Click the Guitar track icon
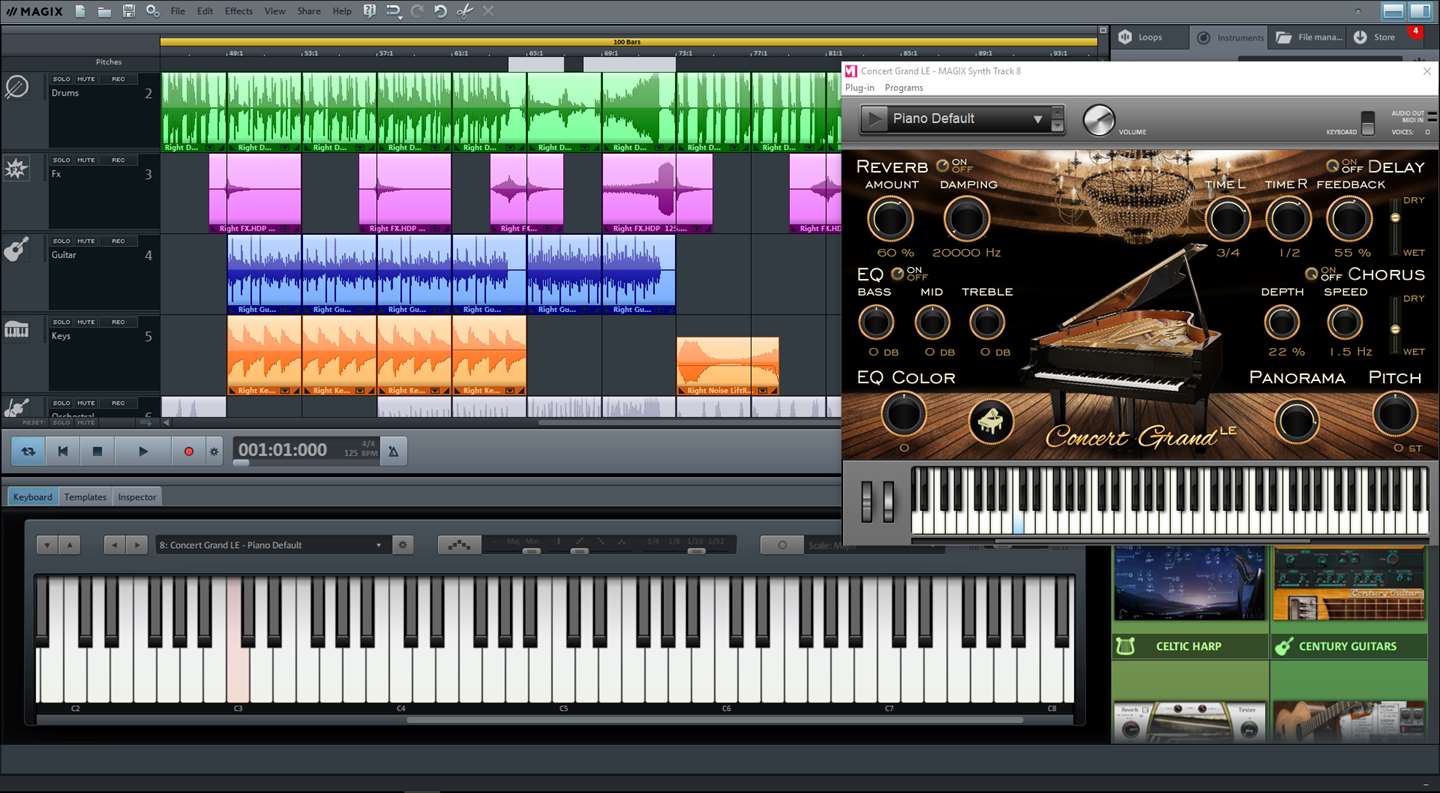The width and height of the screenshot is (1440, 793). pos(16,250)
